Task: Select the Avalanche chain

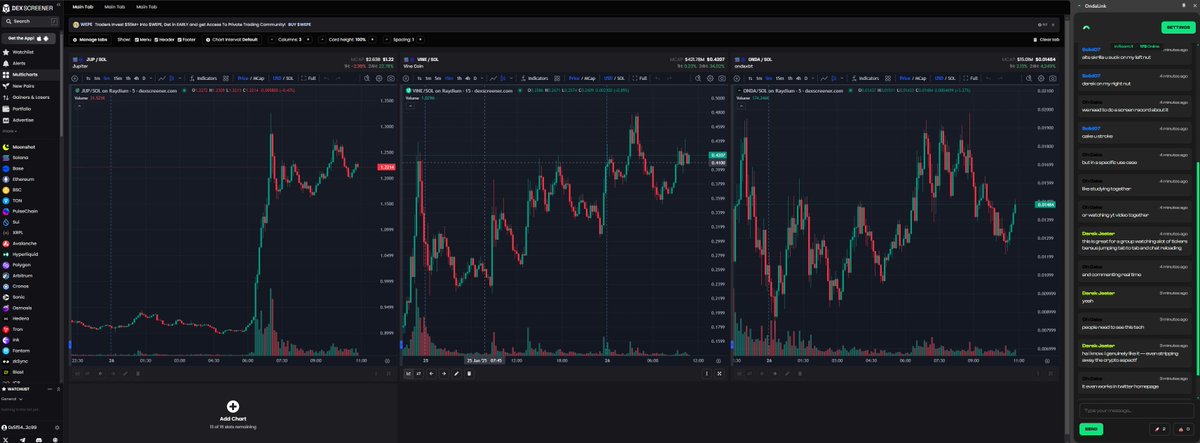Action: (x=28, y=243)
